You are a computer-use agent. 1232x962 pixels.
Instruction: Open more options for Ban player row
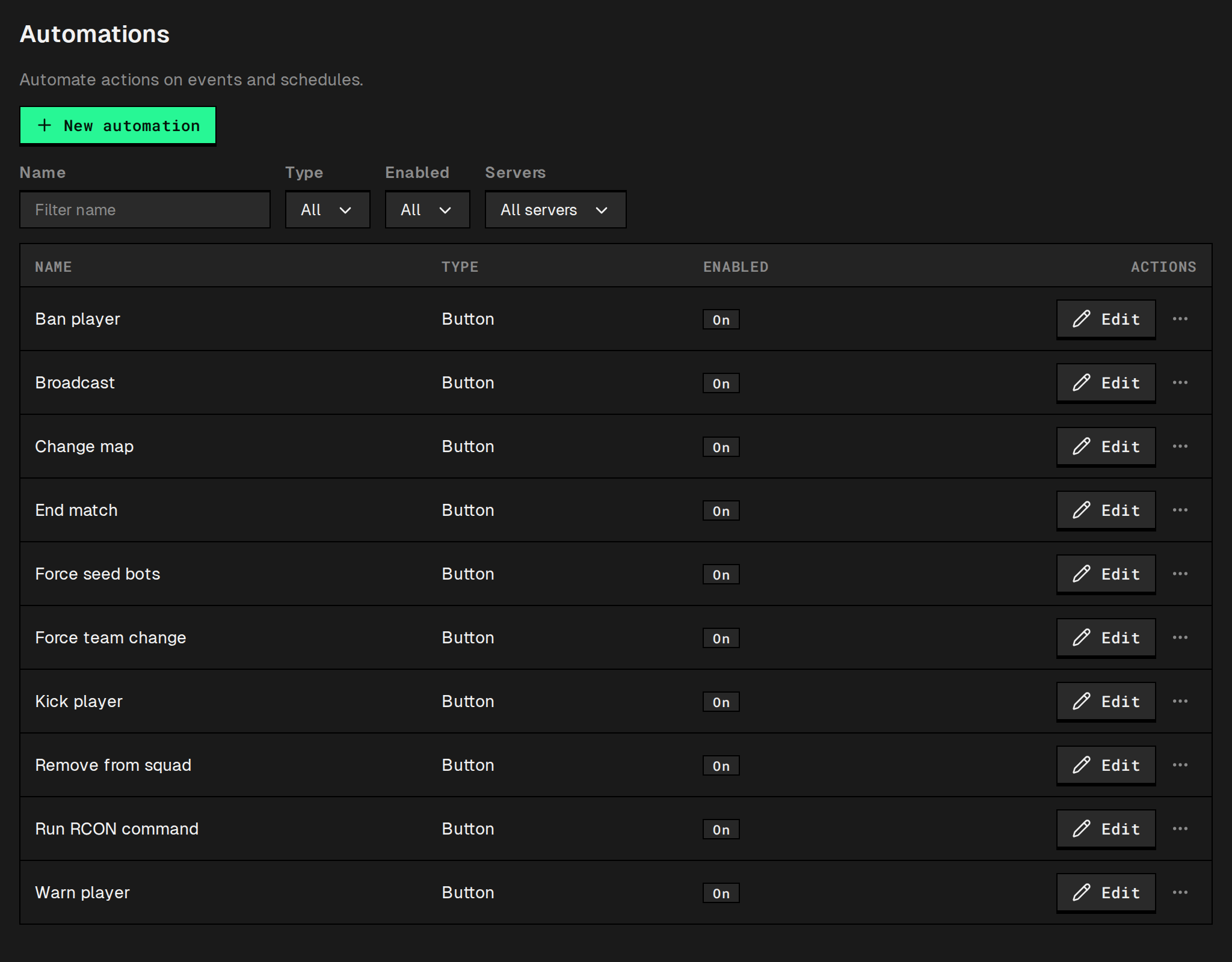point(1180,319)
